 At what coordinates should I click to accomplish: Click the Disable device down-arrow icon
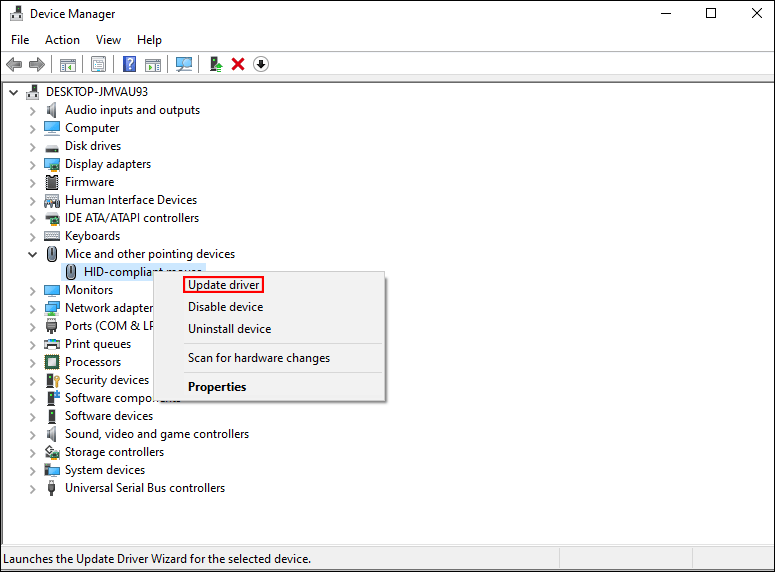click(x=261, y=64)
